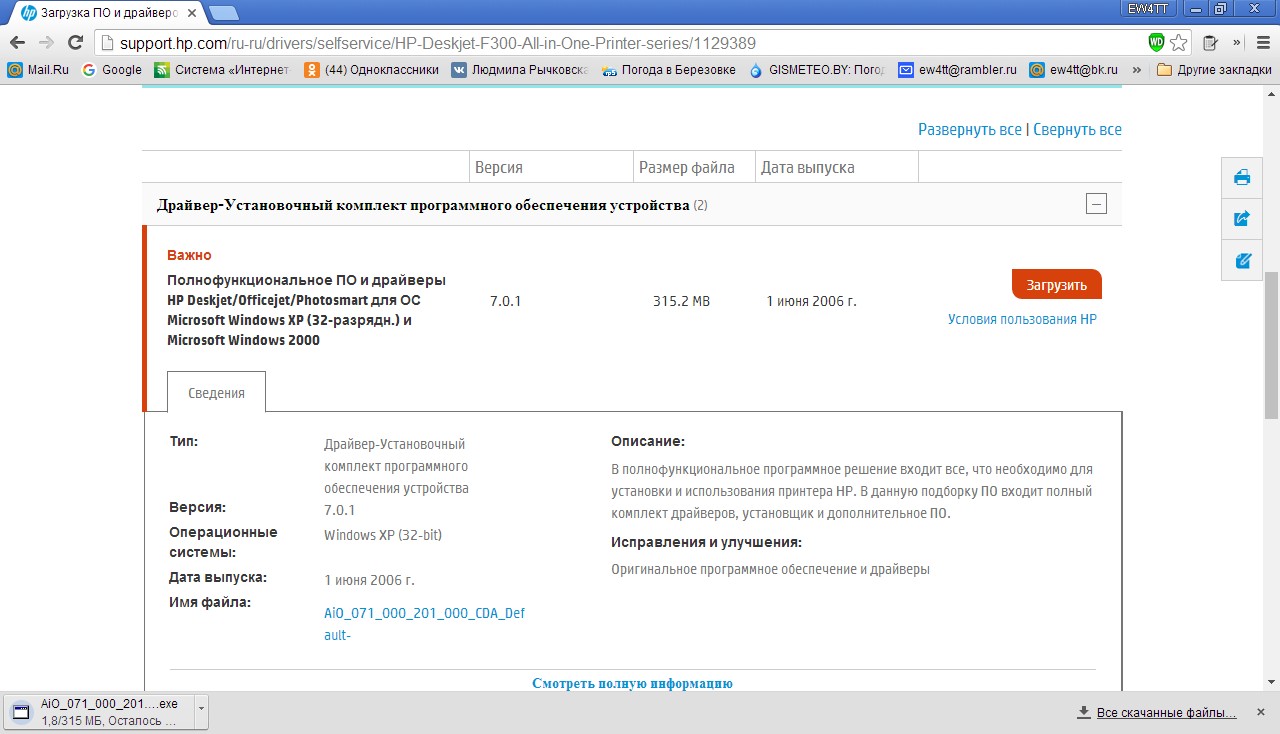Open the Mail.Ru bookmark
This screenshot has height=734, width=1280.
click(39, 70)
